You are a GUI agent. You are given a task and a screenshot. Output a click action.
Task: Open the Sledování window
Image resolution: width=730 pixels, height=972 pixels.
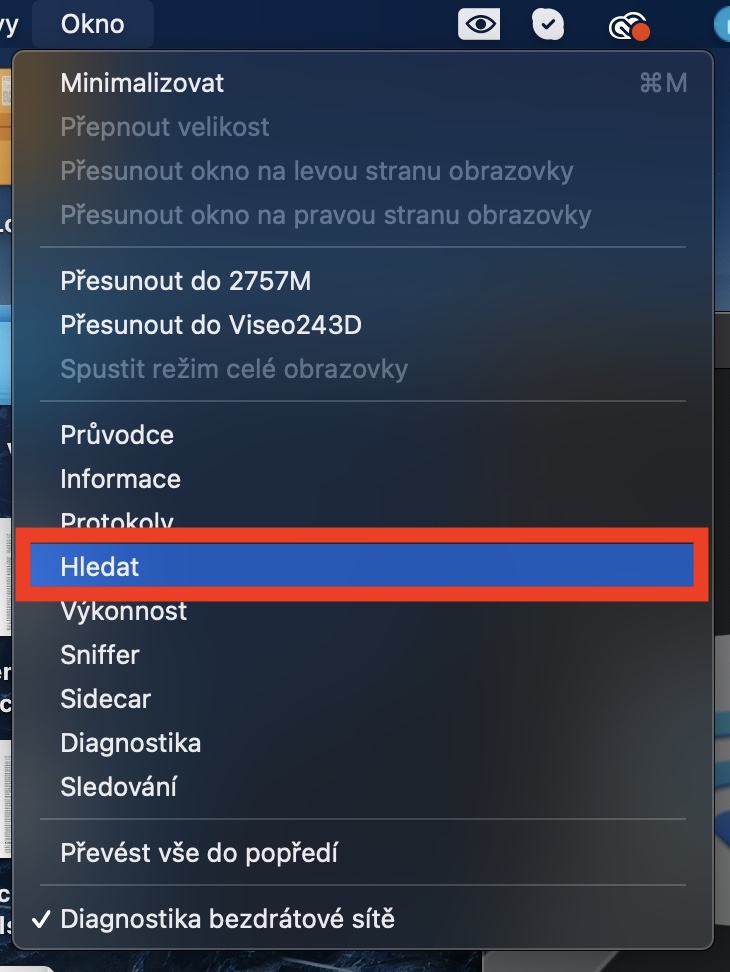(119, 787)
